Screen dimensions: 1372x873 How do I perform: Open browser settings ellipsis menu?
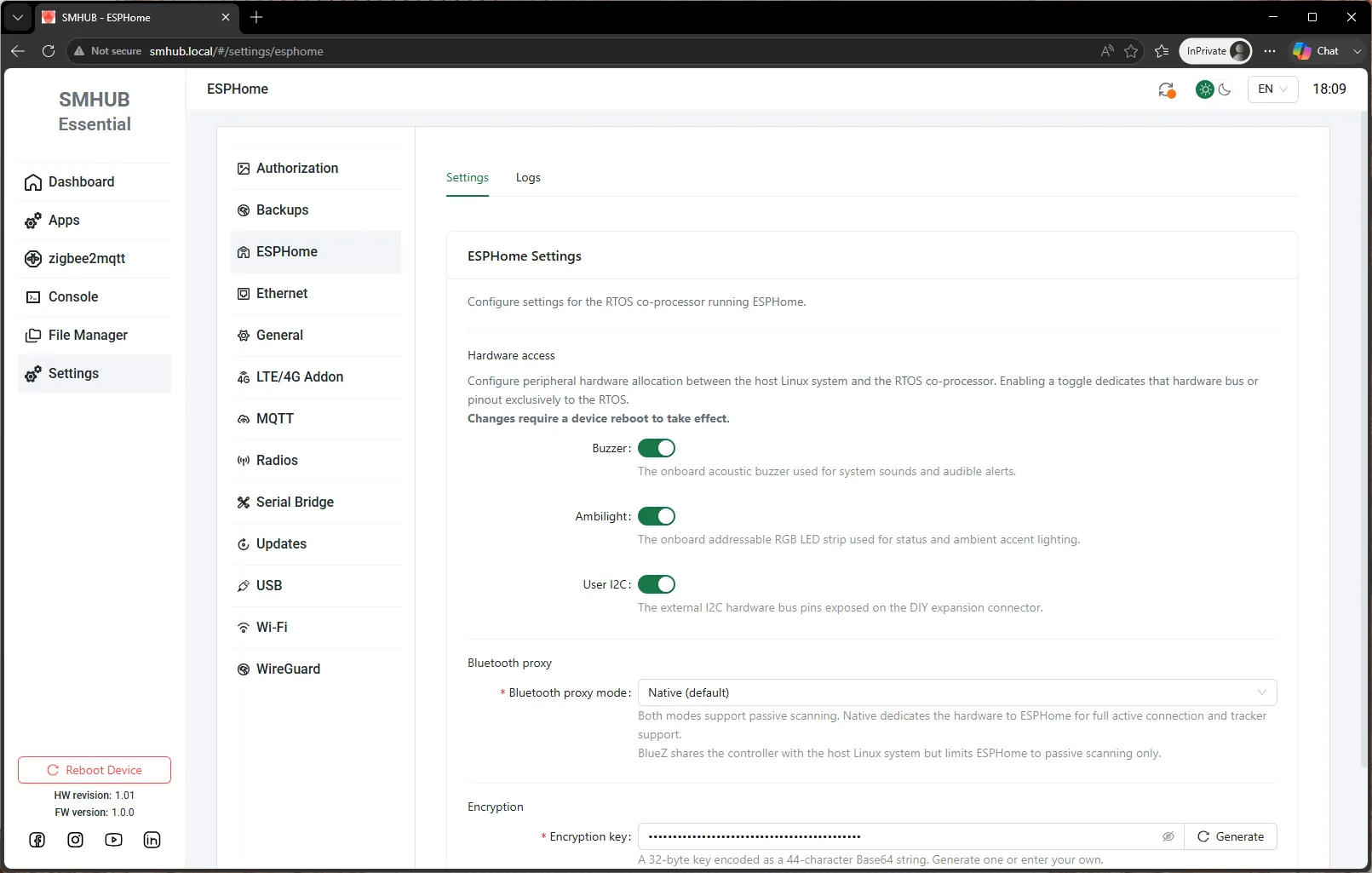[1270, 51]
